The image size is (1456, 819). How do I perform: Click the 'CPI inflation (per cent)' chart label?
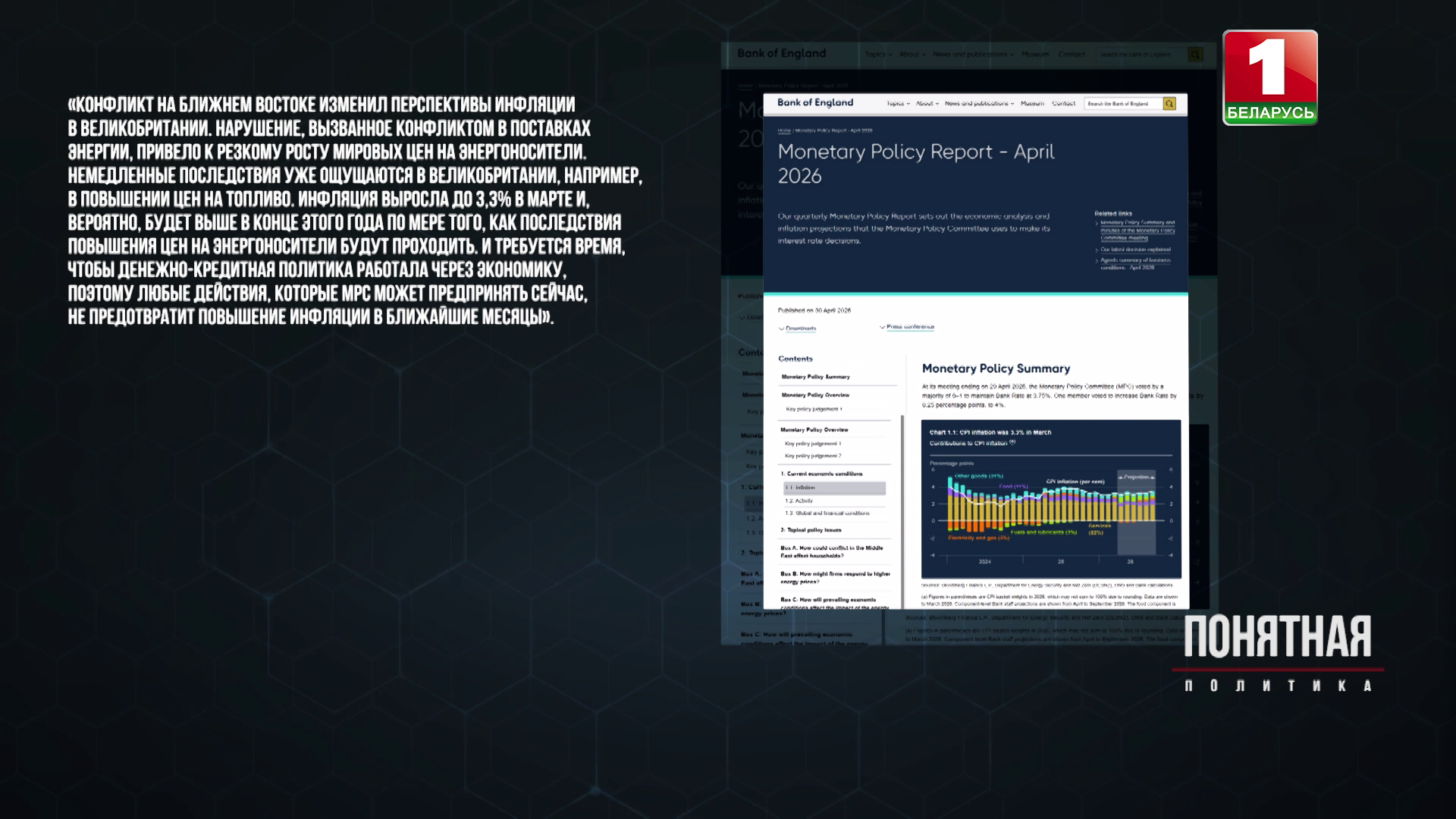(1075, 482)
